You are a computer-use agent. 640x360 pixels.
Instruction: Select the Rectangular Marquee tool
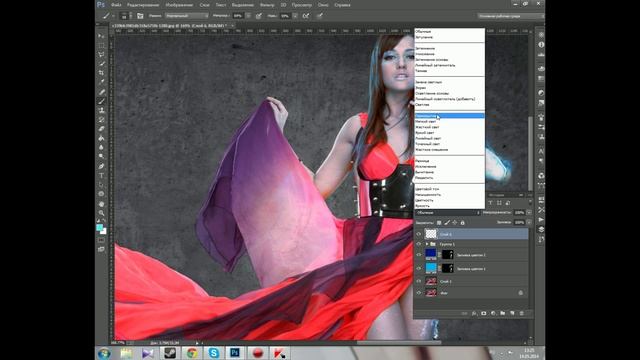click(101, 45)
